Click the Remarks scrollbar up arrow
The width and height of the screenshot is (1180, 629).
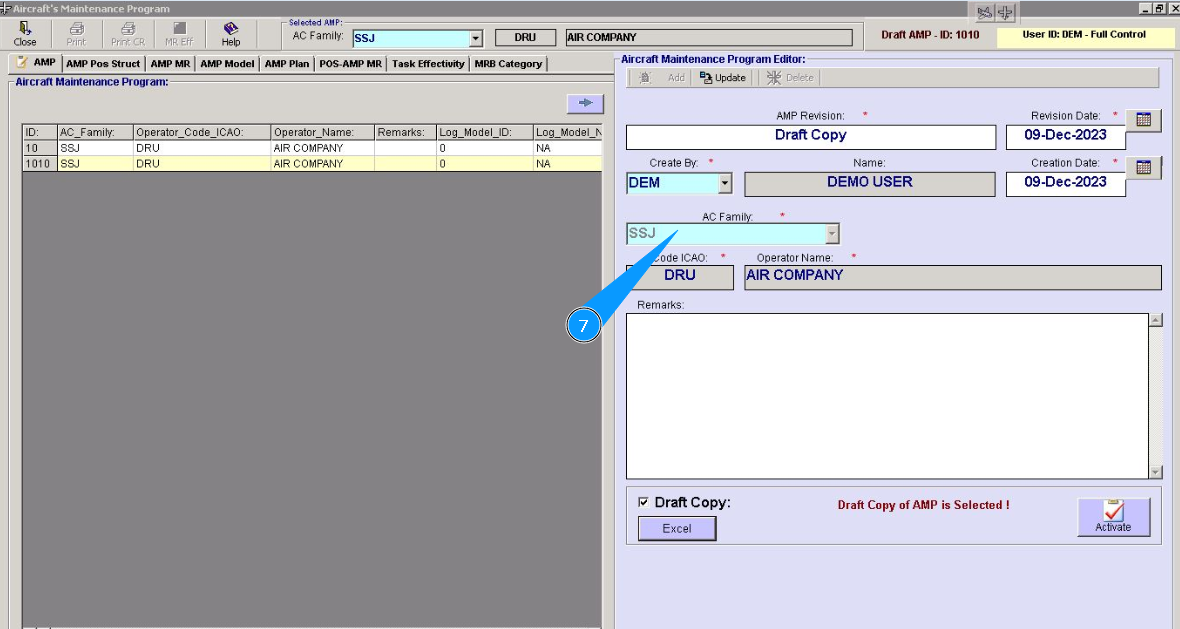[x=1156, y=321]
